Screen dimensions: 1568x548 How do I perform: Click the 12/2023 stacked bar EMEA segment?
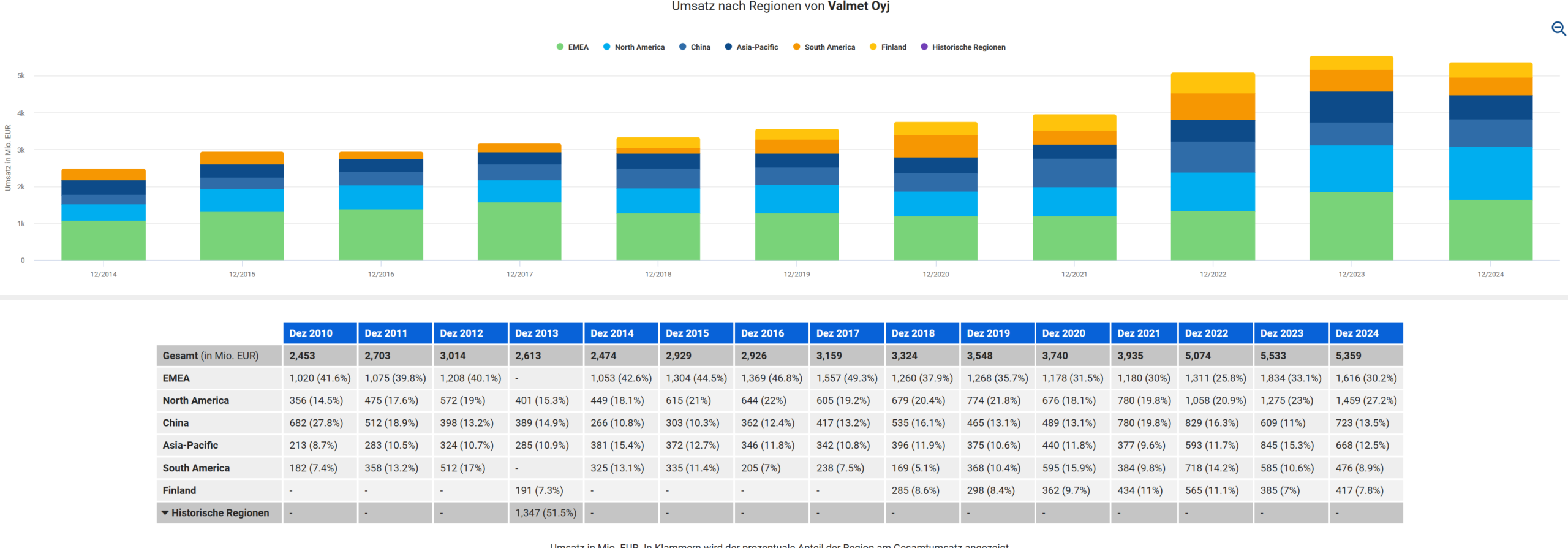pyautogui.click(x=1351, y=226)
